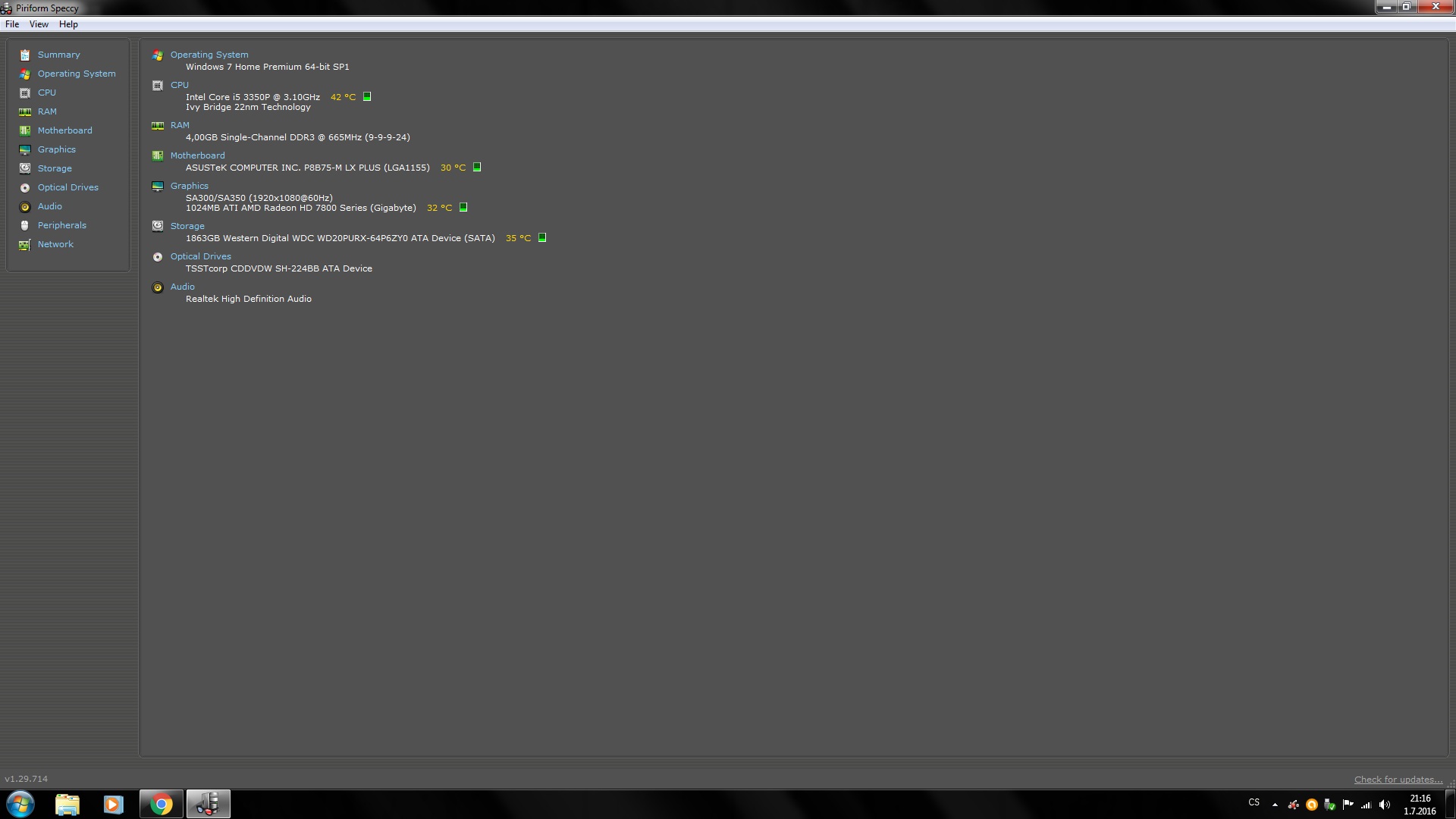The image size is (1456, 819).
Task: Click the 42 °C CPU temperature value
Action: (x=343, y=97)
